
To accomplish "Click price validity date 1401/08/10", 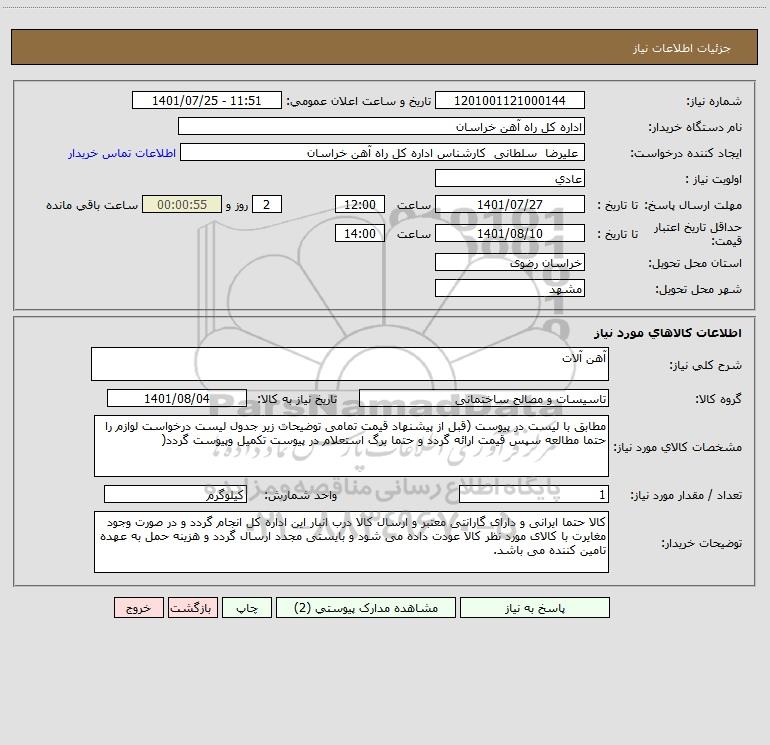I will click(510, 233).
